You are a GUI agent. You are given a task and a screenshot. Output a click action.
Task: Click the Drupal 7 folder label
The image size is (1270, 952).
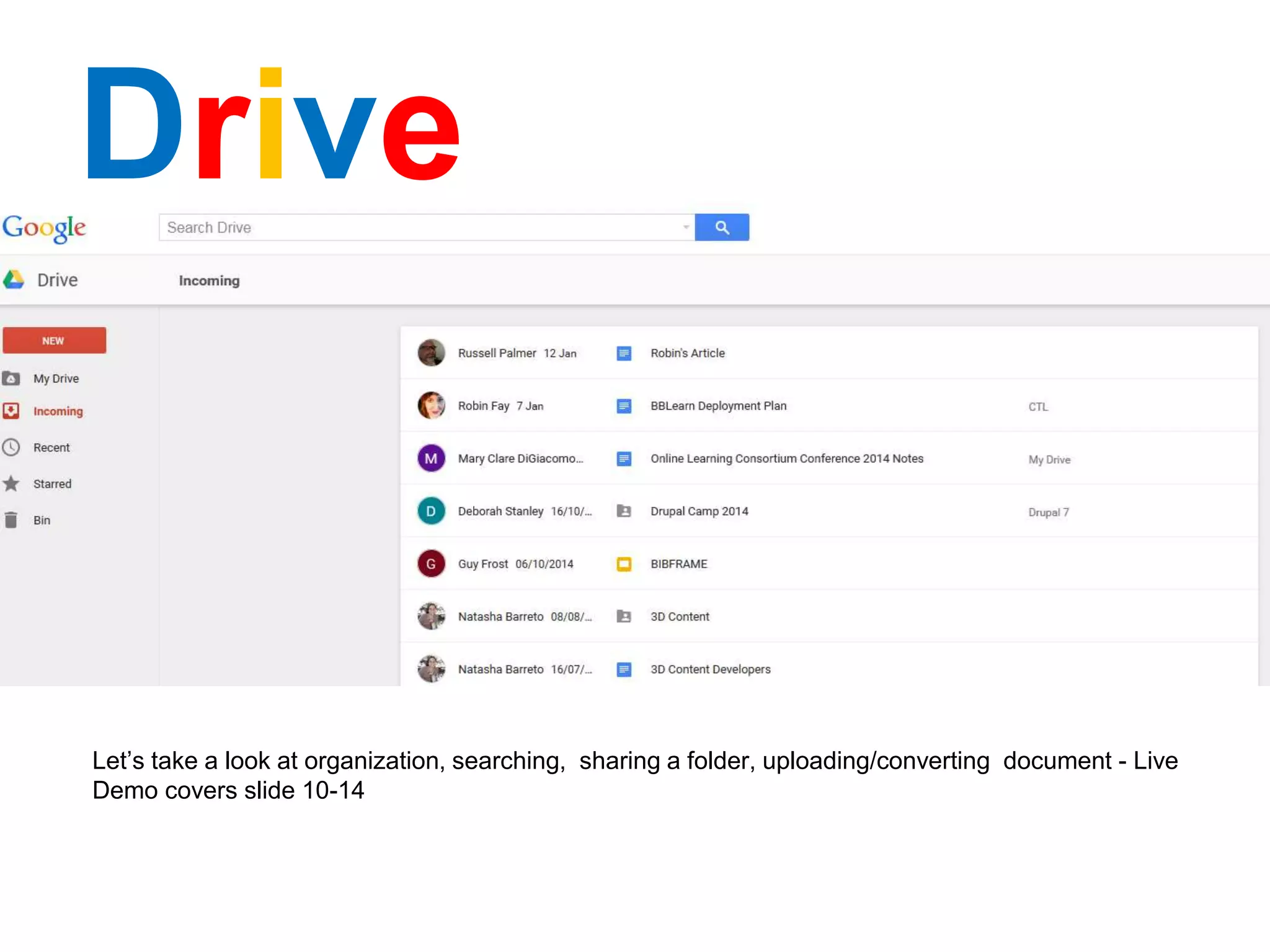tap(1049, 513)
